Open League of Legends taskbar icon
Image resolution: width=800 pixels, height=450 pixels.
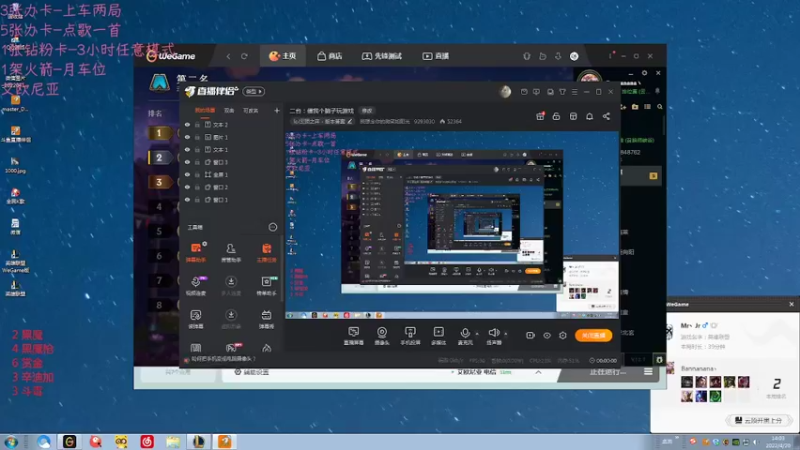(198, 441)
